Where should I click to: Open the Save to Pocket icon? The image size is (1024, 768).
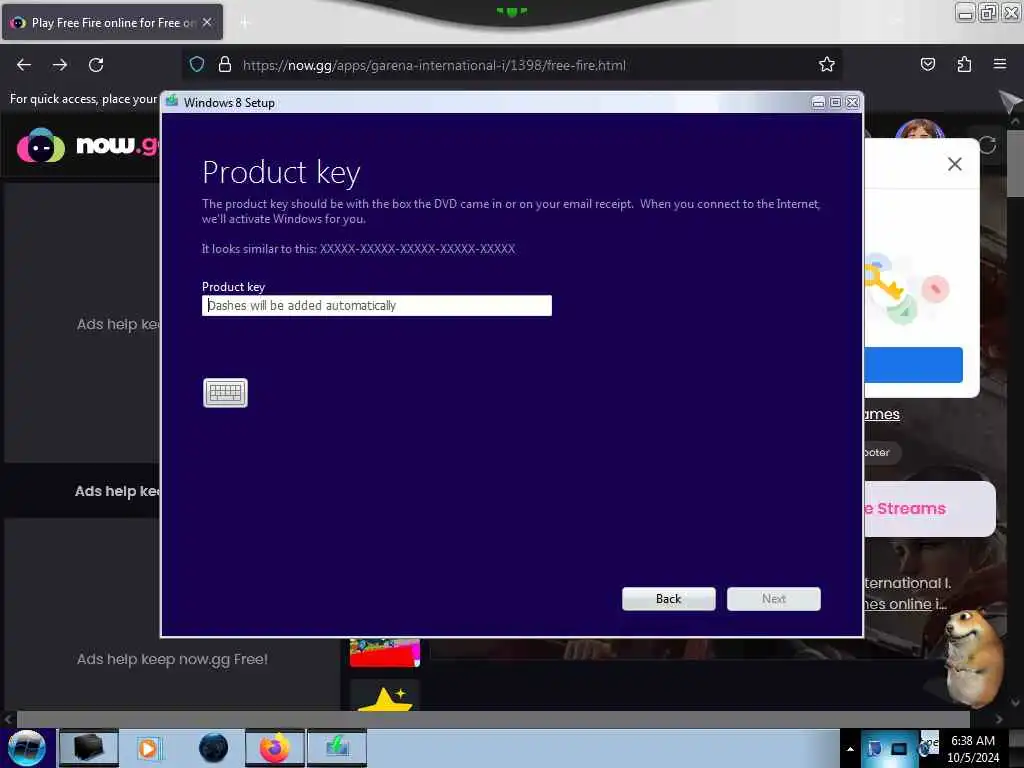pyautogui.click(x=928, y=65)
